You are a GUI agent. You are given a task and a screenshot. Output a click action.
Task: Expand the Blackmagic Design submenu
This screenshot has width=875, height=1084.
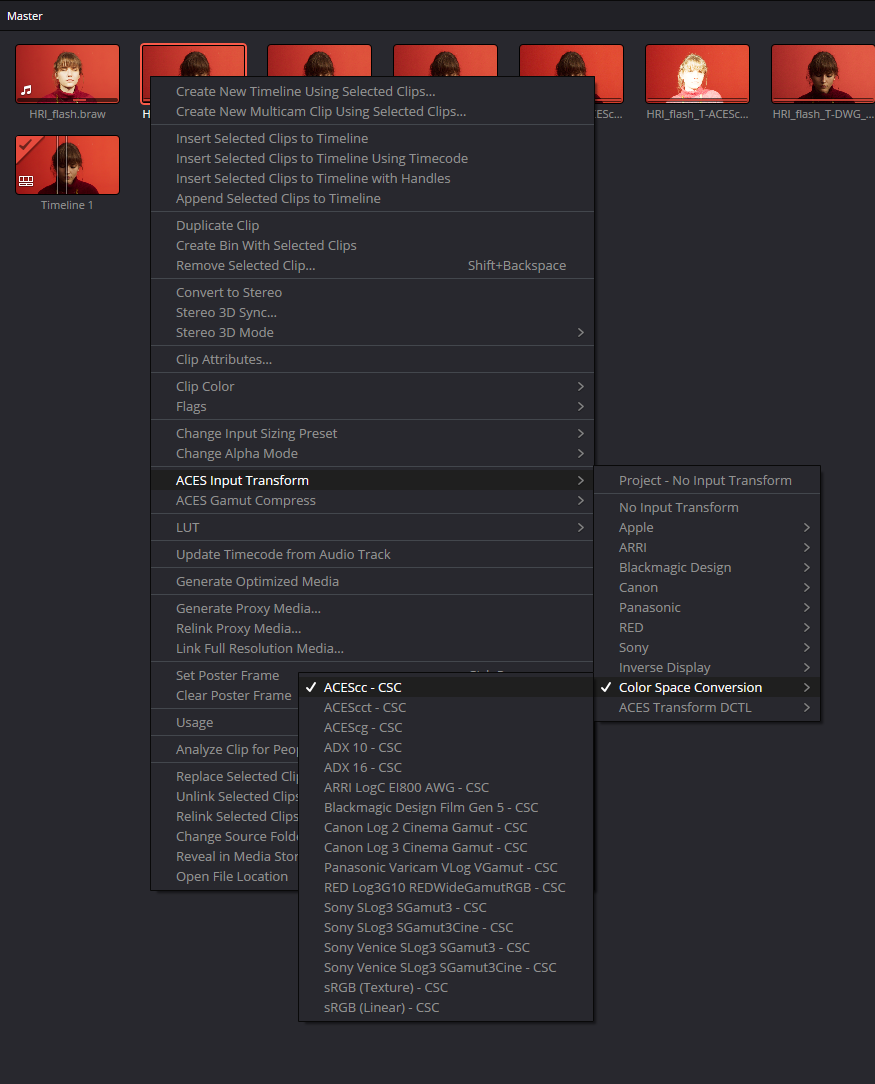click(x=675, y=567)
